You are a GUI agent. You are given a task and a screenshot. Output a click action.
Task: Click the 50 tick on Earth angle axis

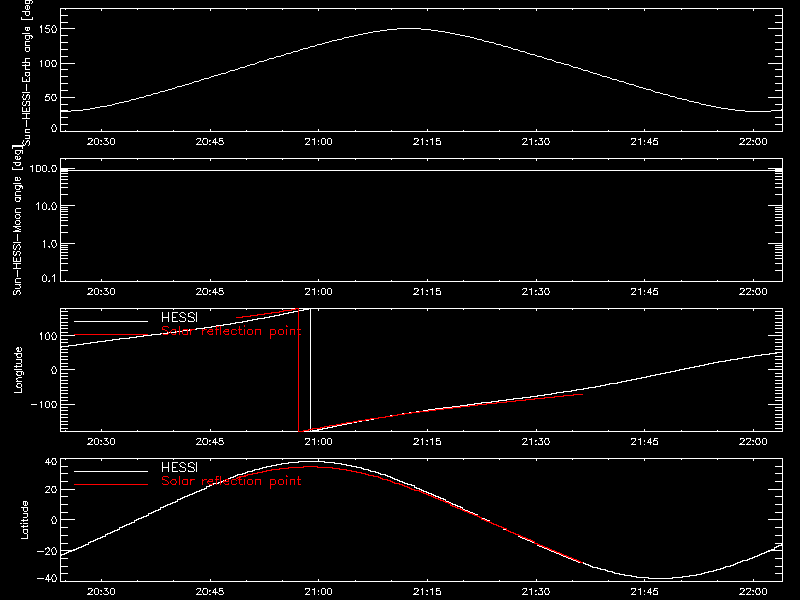51,97
